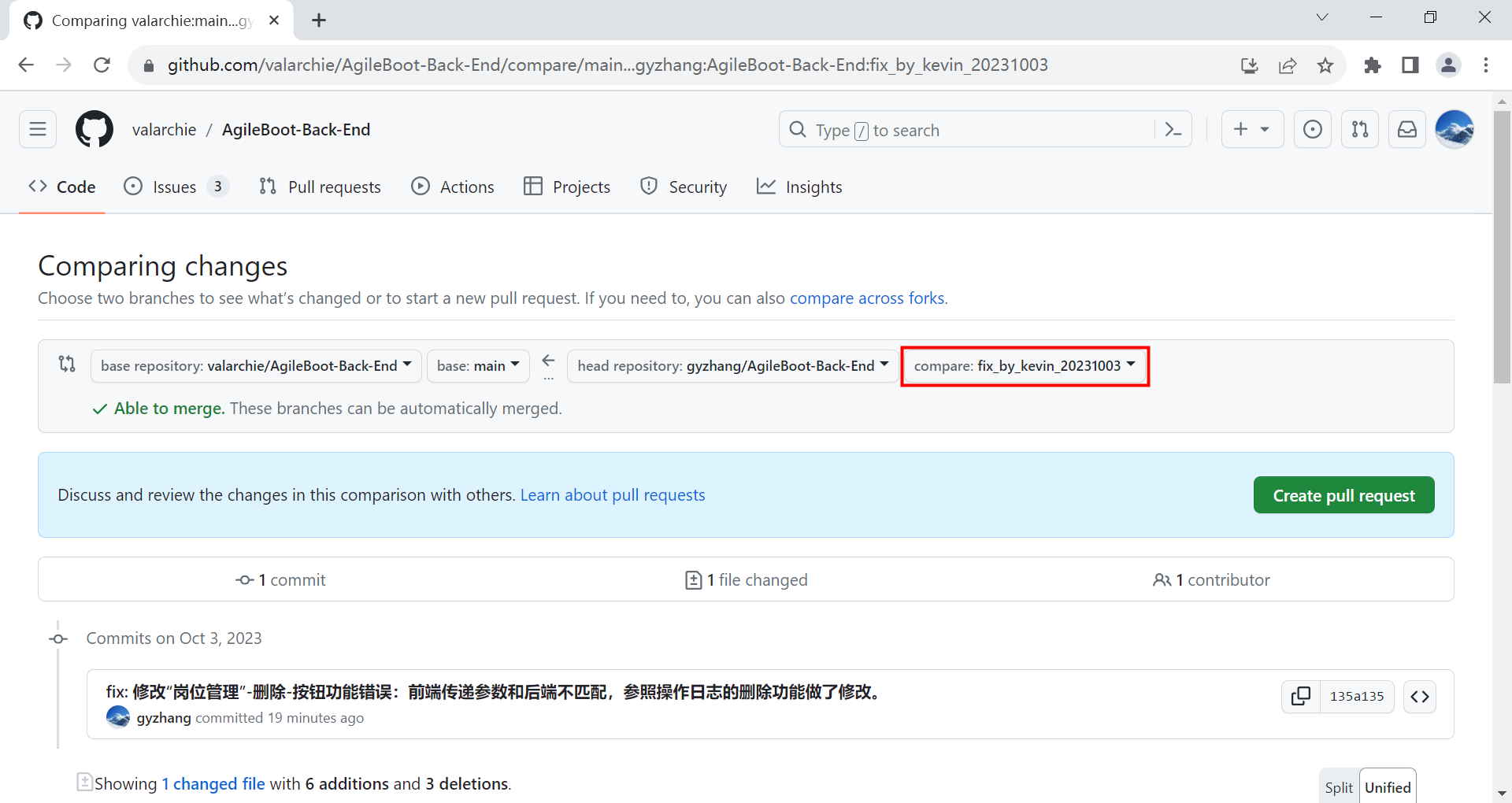Open the compare: fix_by_kevin_20231003 dropdown
The width and height of the screenshot is (1512, 803).
coord(1025,366)
